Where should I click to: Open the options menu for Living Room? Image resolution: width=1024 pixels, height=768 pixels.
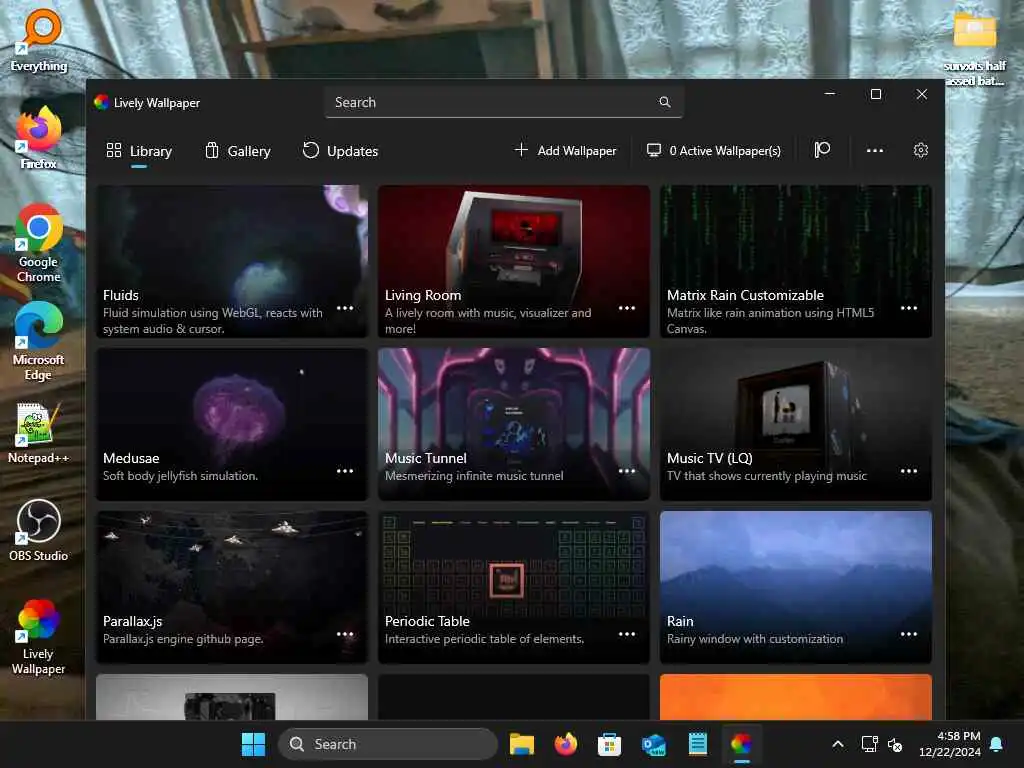pos(627,308)
